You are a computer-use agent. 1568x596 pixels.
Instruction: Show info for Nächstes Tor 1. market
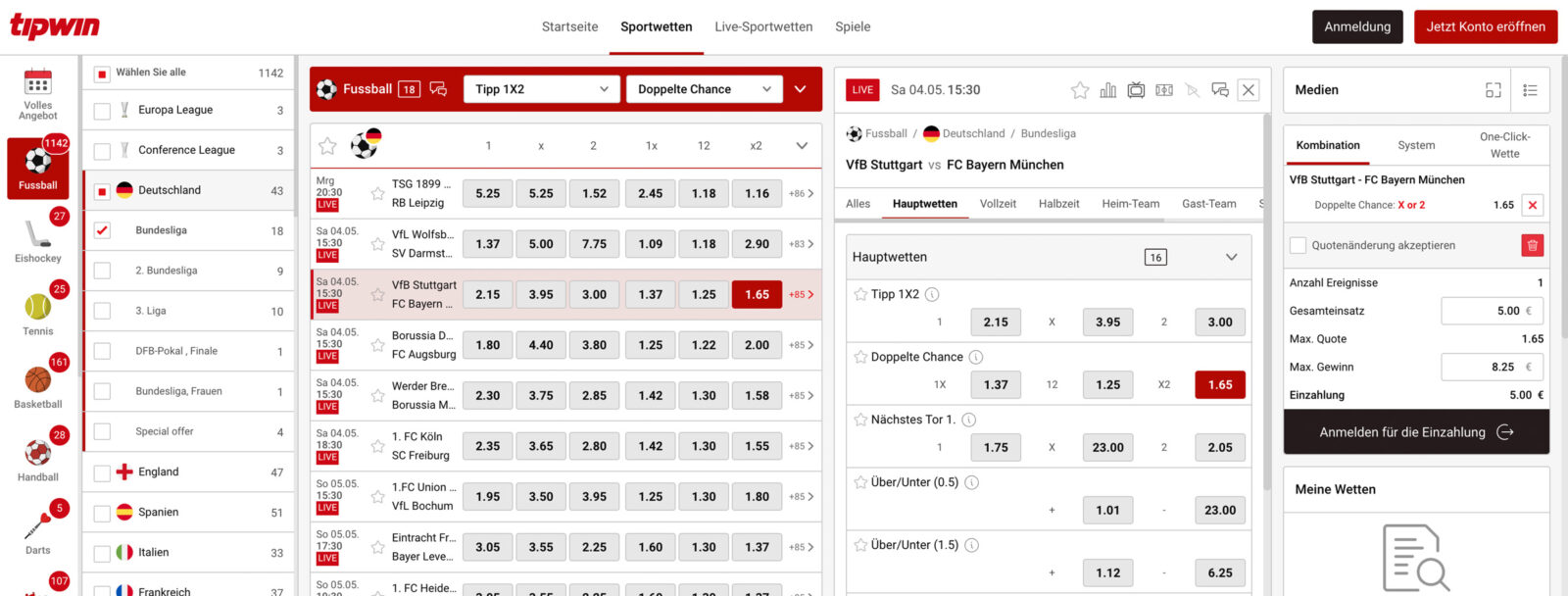tap(968, 420)
